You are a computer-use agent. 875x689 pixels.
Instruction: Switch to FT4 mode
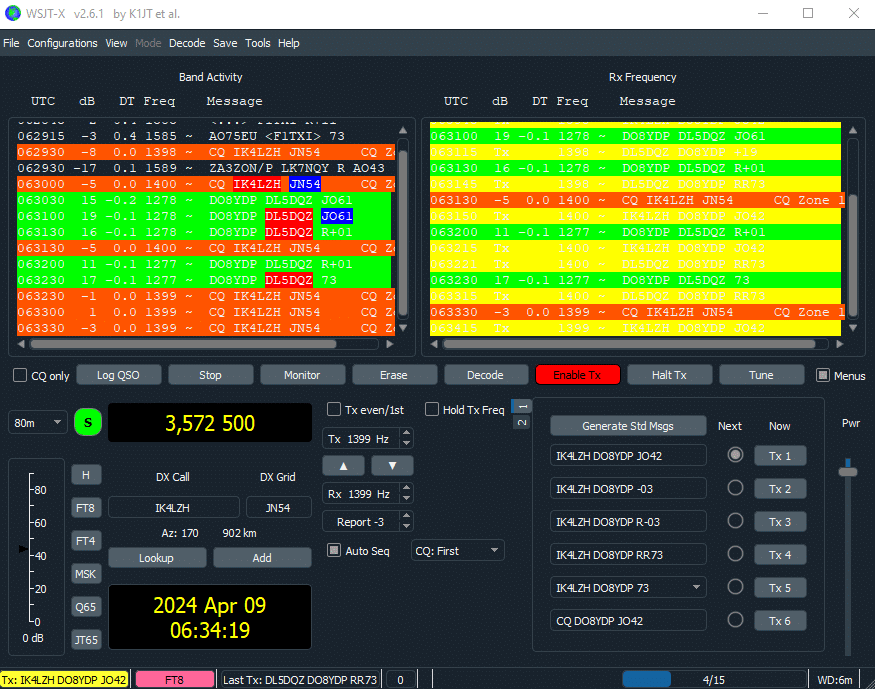(86, 540)
